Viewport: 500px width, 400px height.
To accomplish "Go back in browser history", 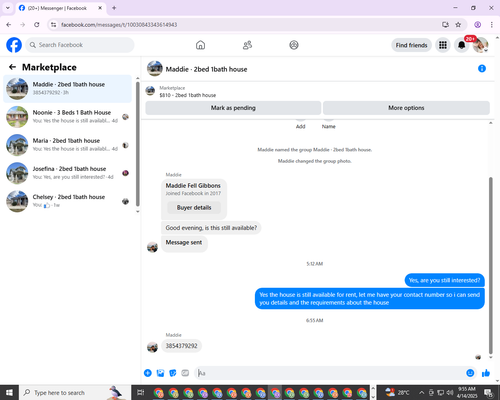I will point(9,25).
